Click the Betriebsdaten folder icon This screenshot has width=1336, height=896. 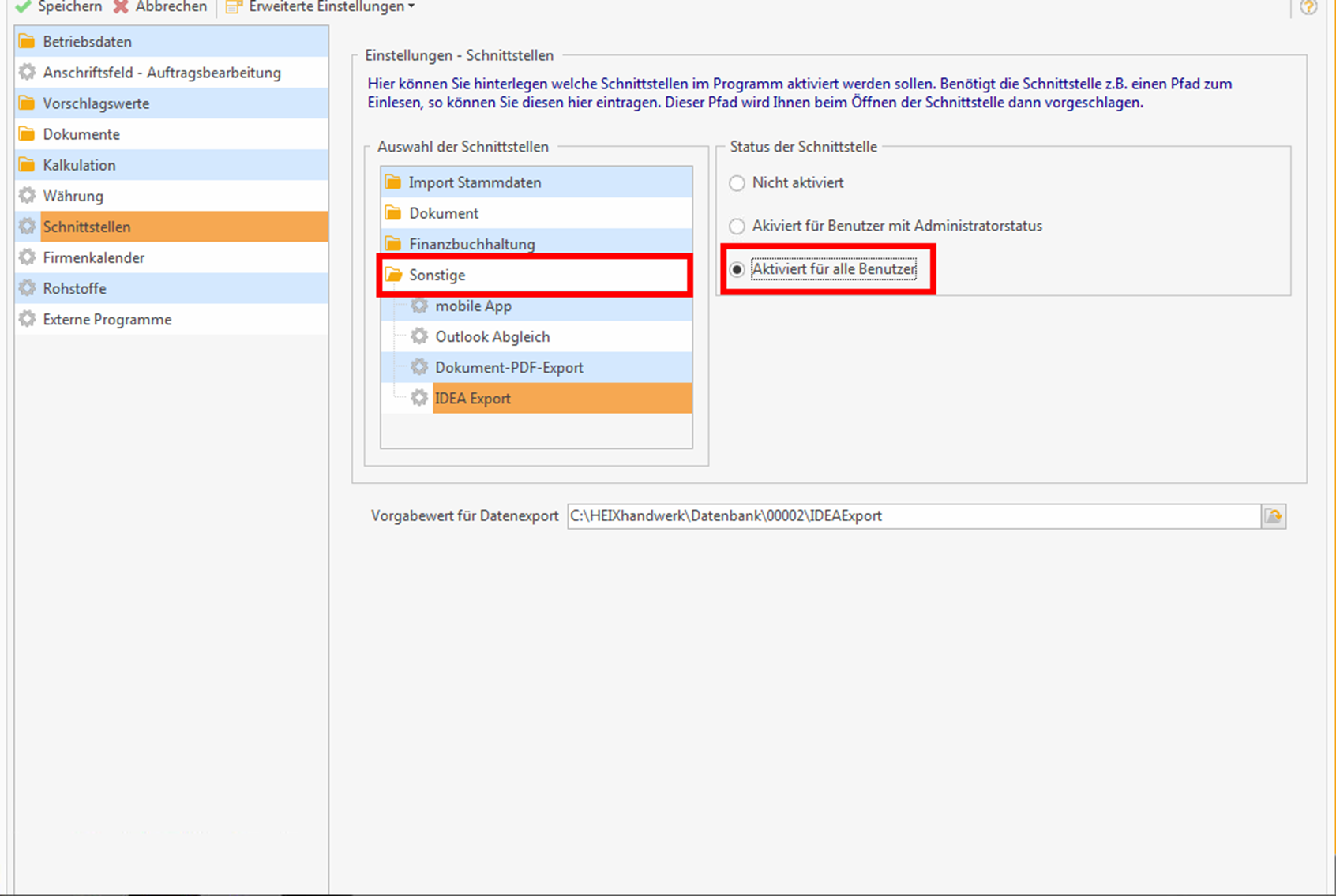click(28, 42)
